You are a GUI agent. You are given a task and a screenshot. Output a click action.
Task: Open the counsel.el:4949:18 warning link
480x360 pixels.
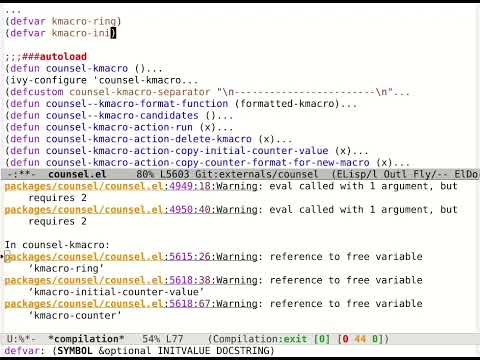tap(107, 186)
